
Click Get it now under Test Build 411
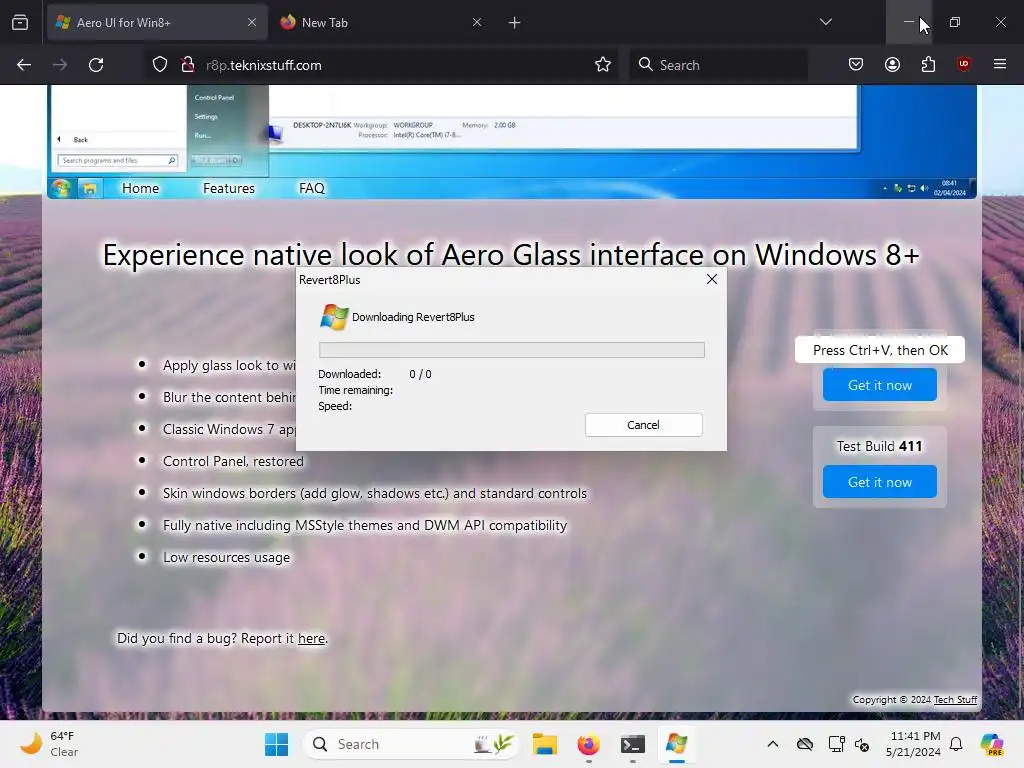point(880,482)
